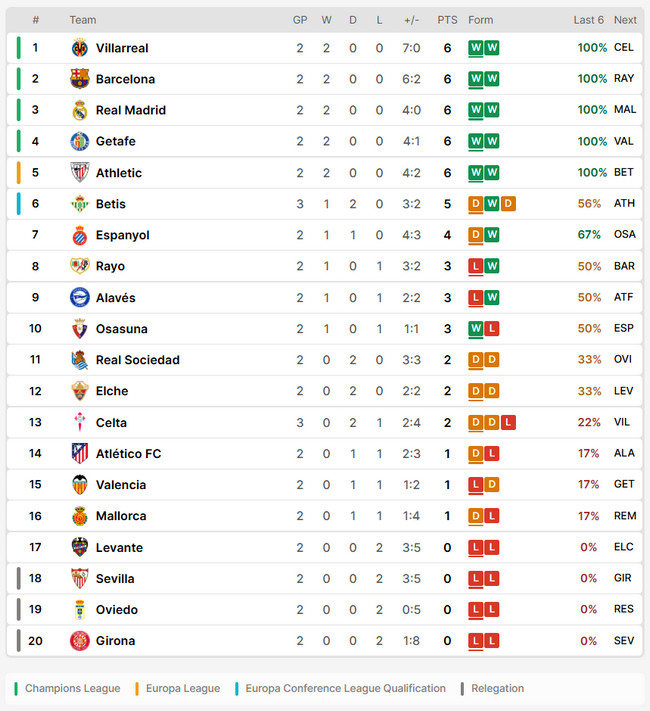Viewport: 650px width, 711px height.
Task: Click Osasuna's green W form badge
Action: [x=476, y=329]
